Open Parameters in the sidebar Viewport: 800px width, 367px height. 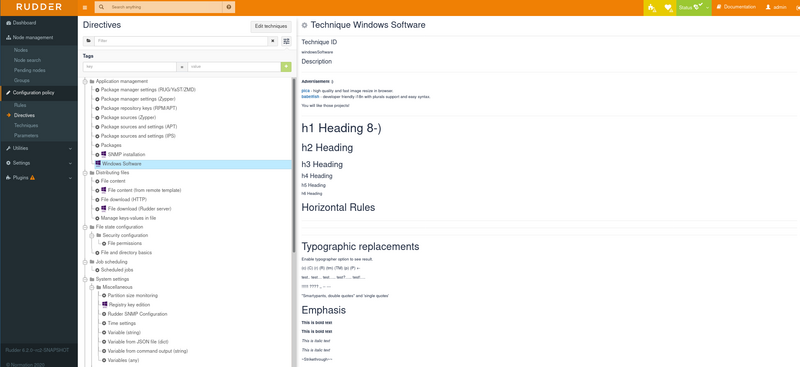click(26, 135)
